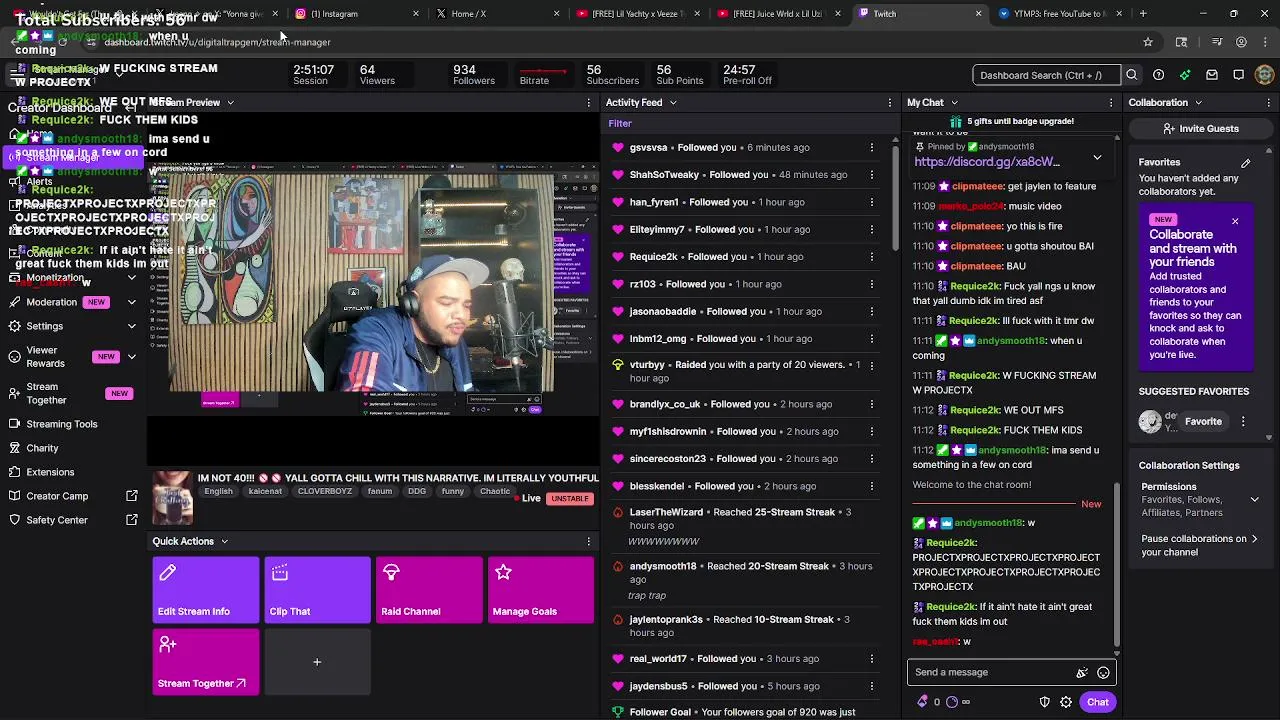This screenshot has height=720, width=1280.
Task: Expand the Quick Actions panel dropdown
Action: (x=224, y=541)
